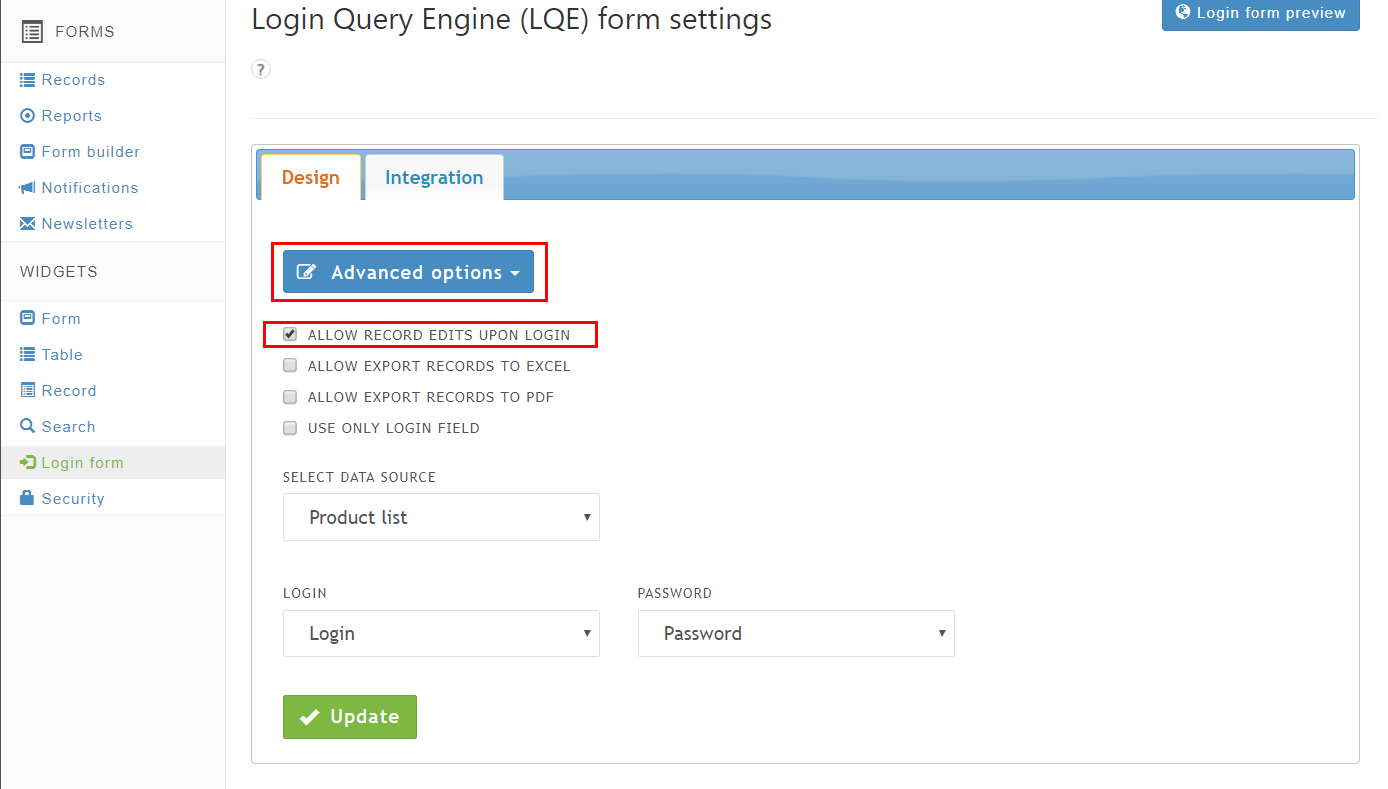Screen dimensions: 1388x789
Task: Click Login form preview button
Action: pyautogui.click(x=1261, y=13)
